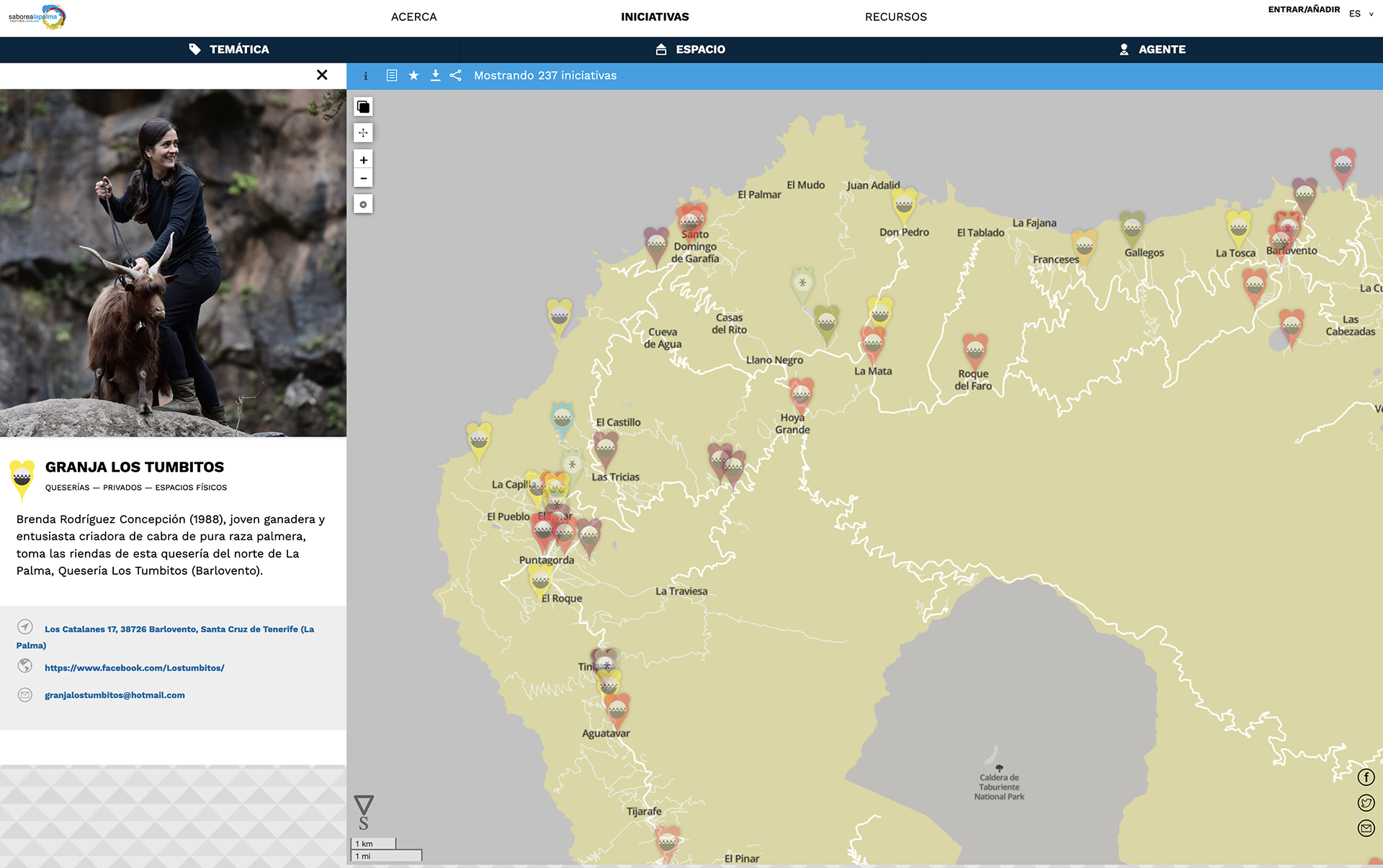Open the RECURSOS menu item
Screen dimensions: 1383x868
(x=895, y=17)
